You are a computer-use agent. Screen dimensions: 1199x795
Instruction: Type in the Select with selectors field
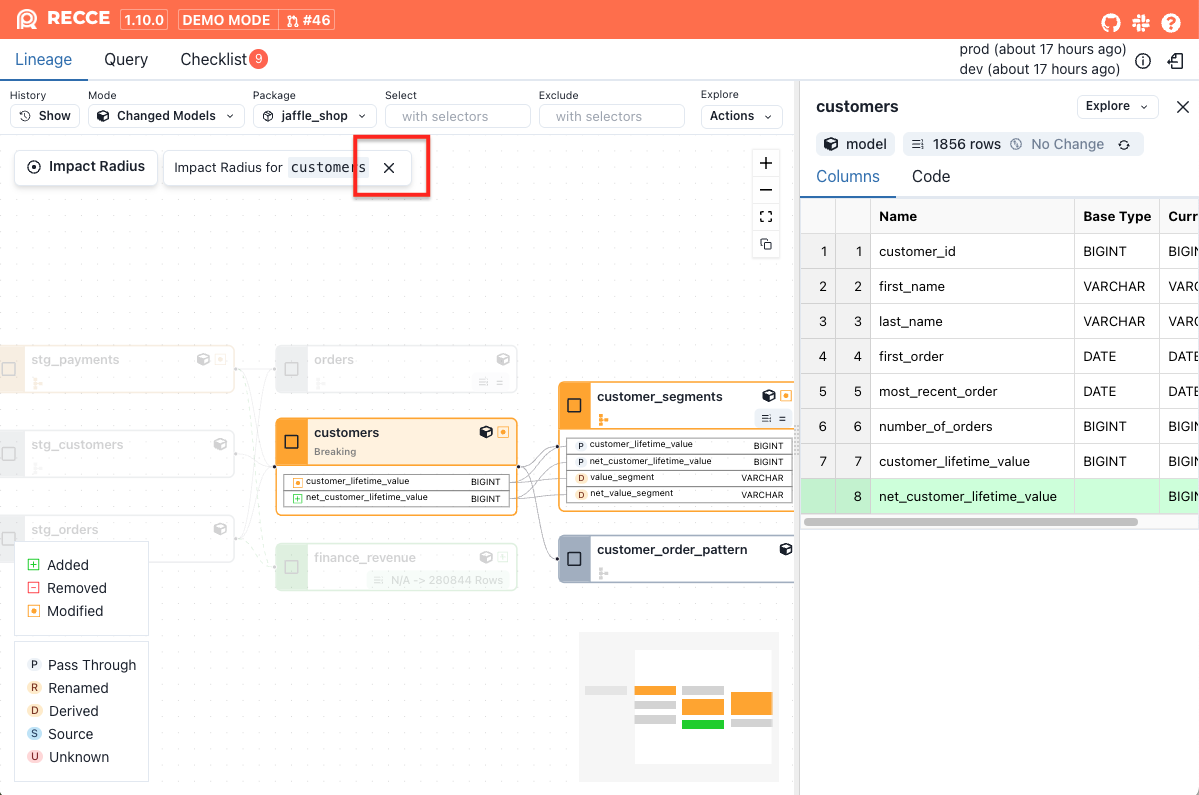(x=457, y=116)
